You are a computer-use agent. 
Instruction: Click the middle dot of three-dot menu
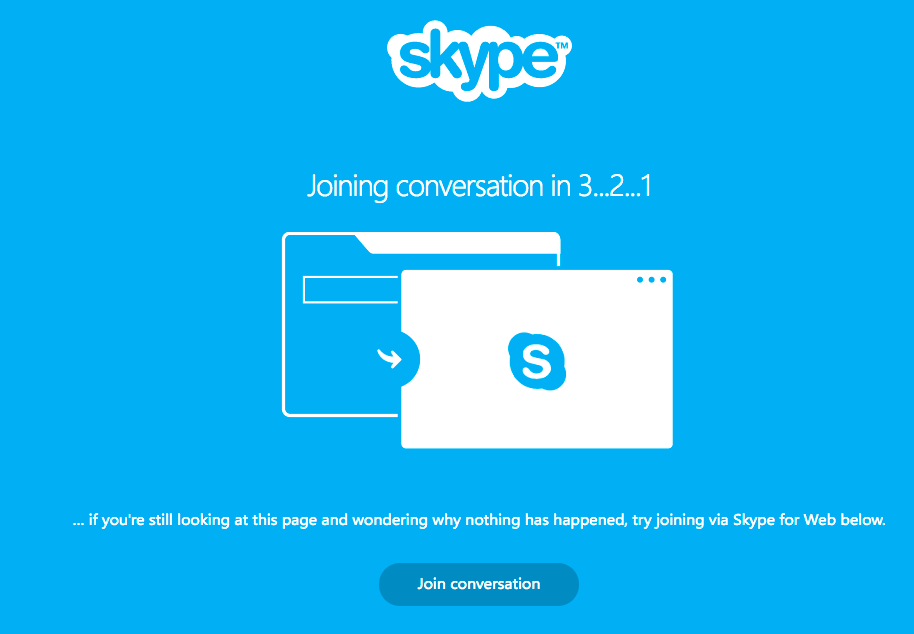click(x=652, y=280)
